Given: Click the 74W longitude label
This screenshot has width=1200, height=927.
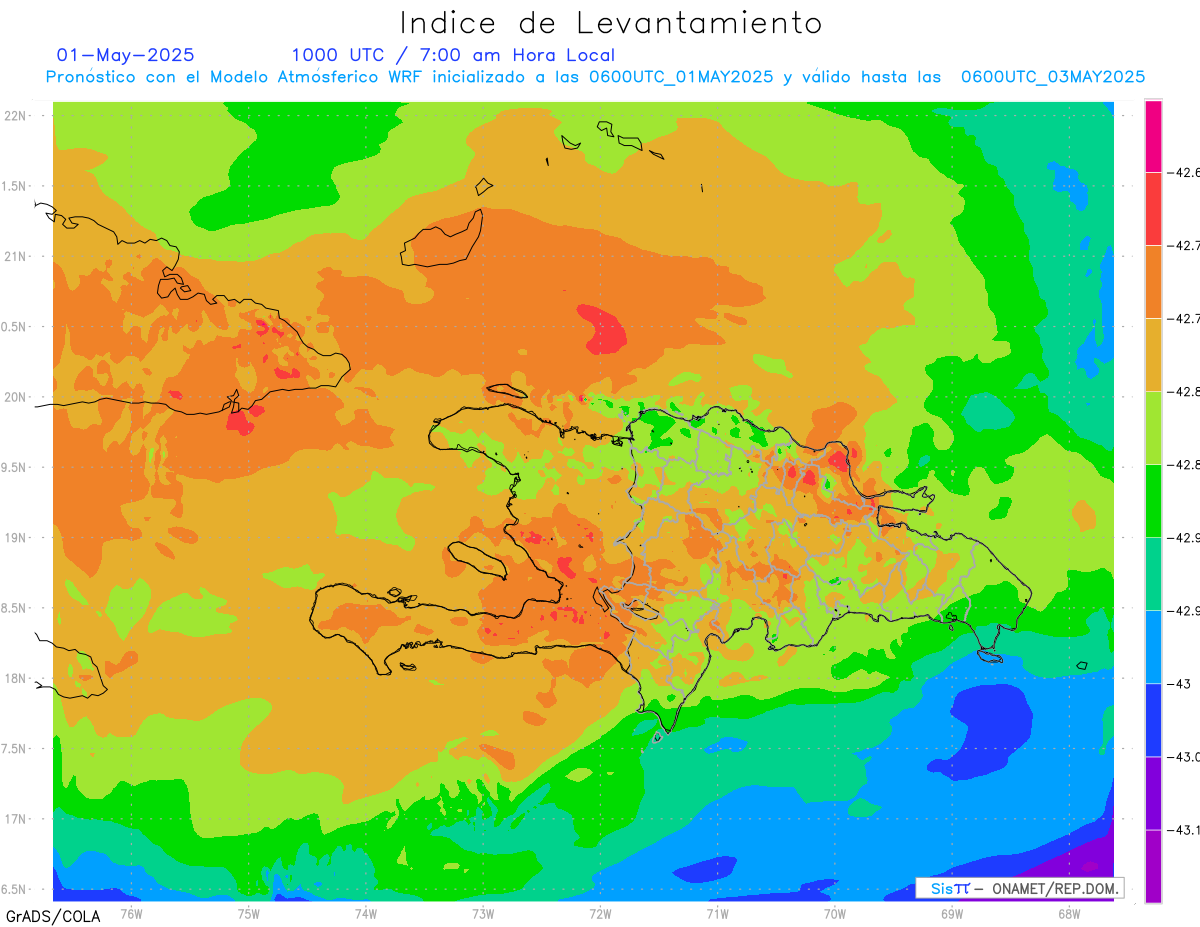Looking at the screenshot, I should click(365, 912).
